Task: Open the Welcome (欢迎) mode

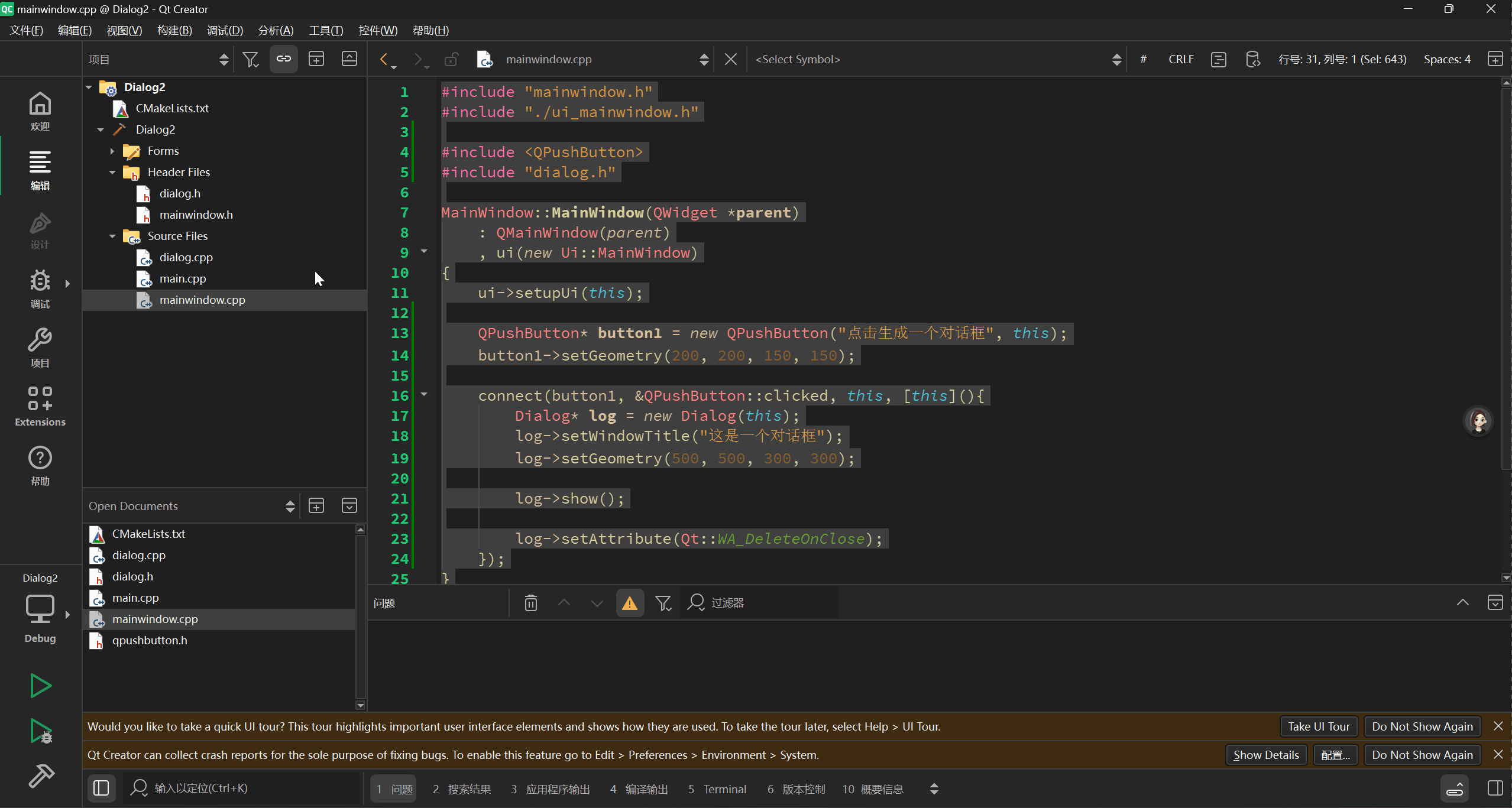Action: (40, 111)
